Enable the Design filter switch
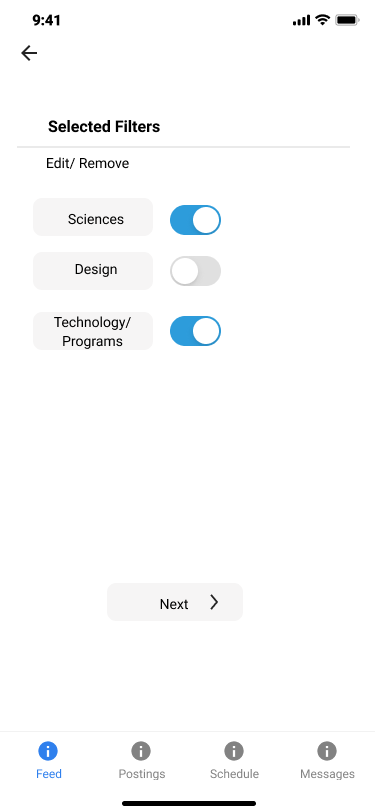Viewport: 375px width, 812px height. point(195,271)
